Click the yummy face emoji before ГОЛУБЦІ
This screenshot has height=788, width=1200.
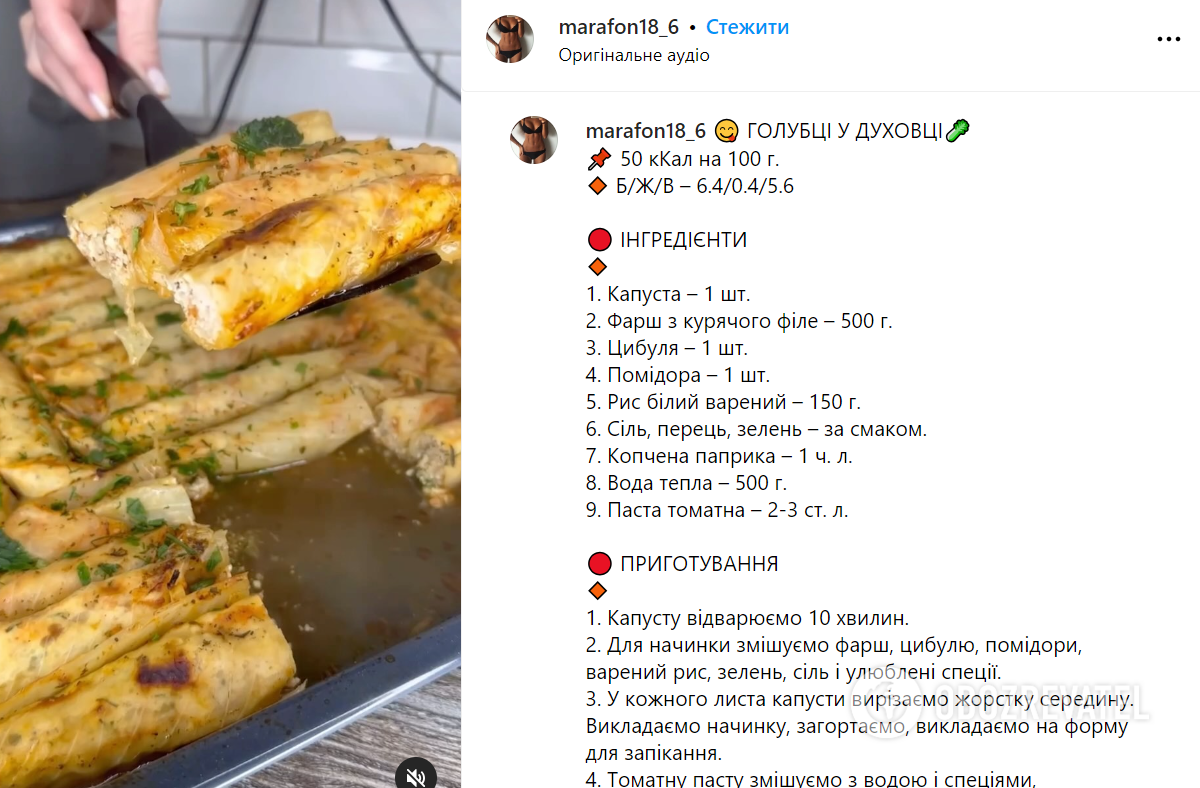pyautogui.click(x=727, y=131)
